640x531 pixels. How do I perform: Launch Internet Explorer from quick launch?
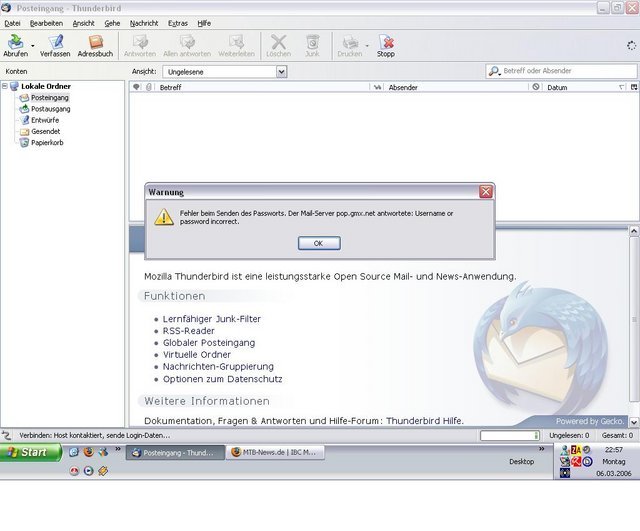coord(74,452)
